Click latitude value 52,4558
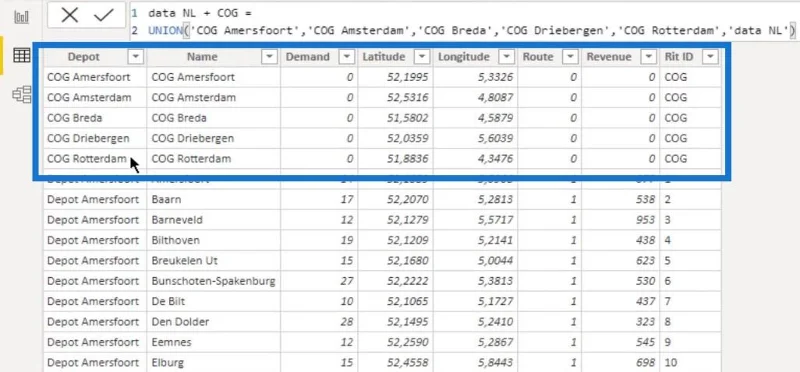The image size is (800, 372). (x=407, y=363)
